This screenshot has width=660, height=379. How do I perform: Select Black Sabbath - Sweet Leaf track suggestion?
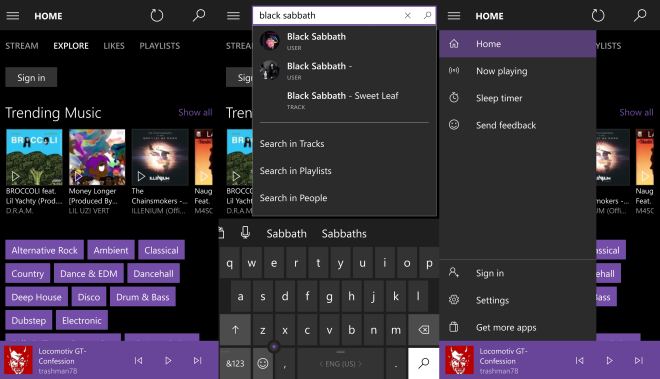coord(344,100)
